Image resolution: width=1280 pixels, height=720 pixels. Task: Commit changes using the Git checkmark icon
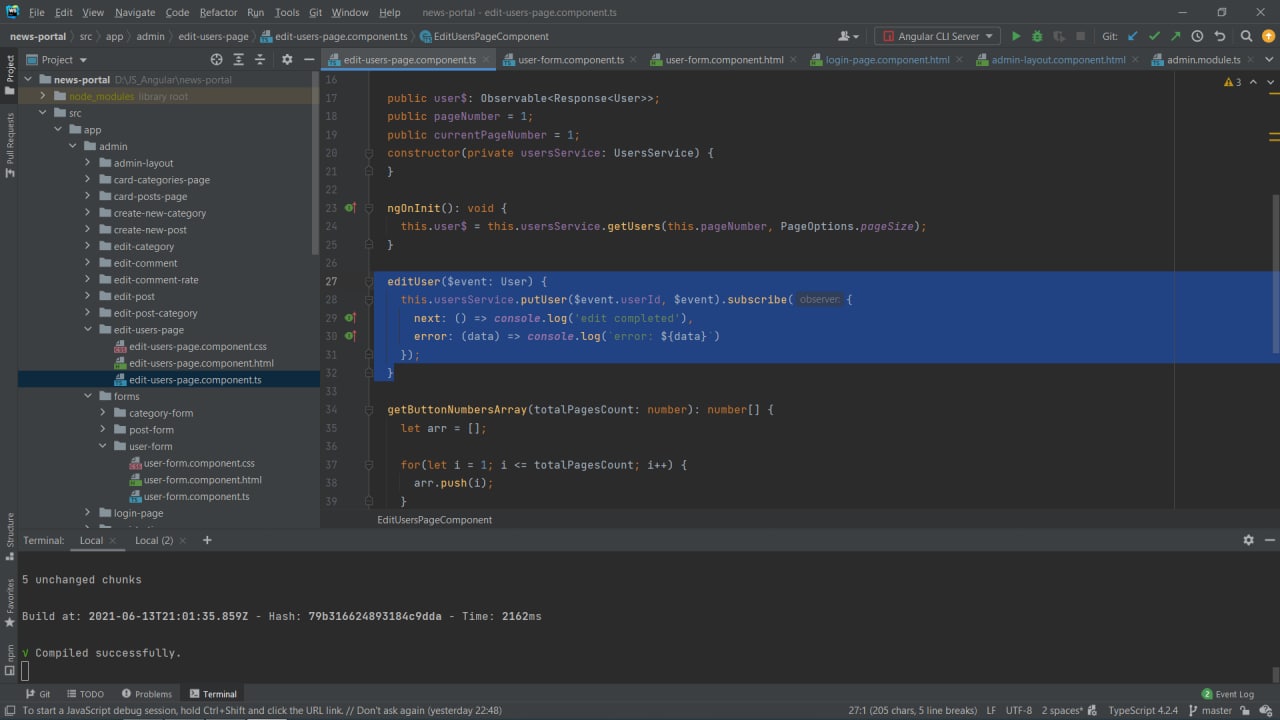pyautogui.click(x=1155, y=36)
